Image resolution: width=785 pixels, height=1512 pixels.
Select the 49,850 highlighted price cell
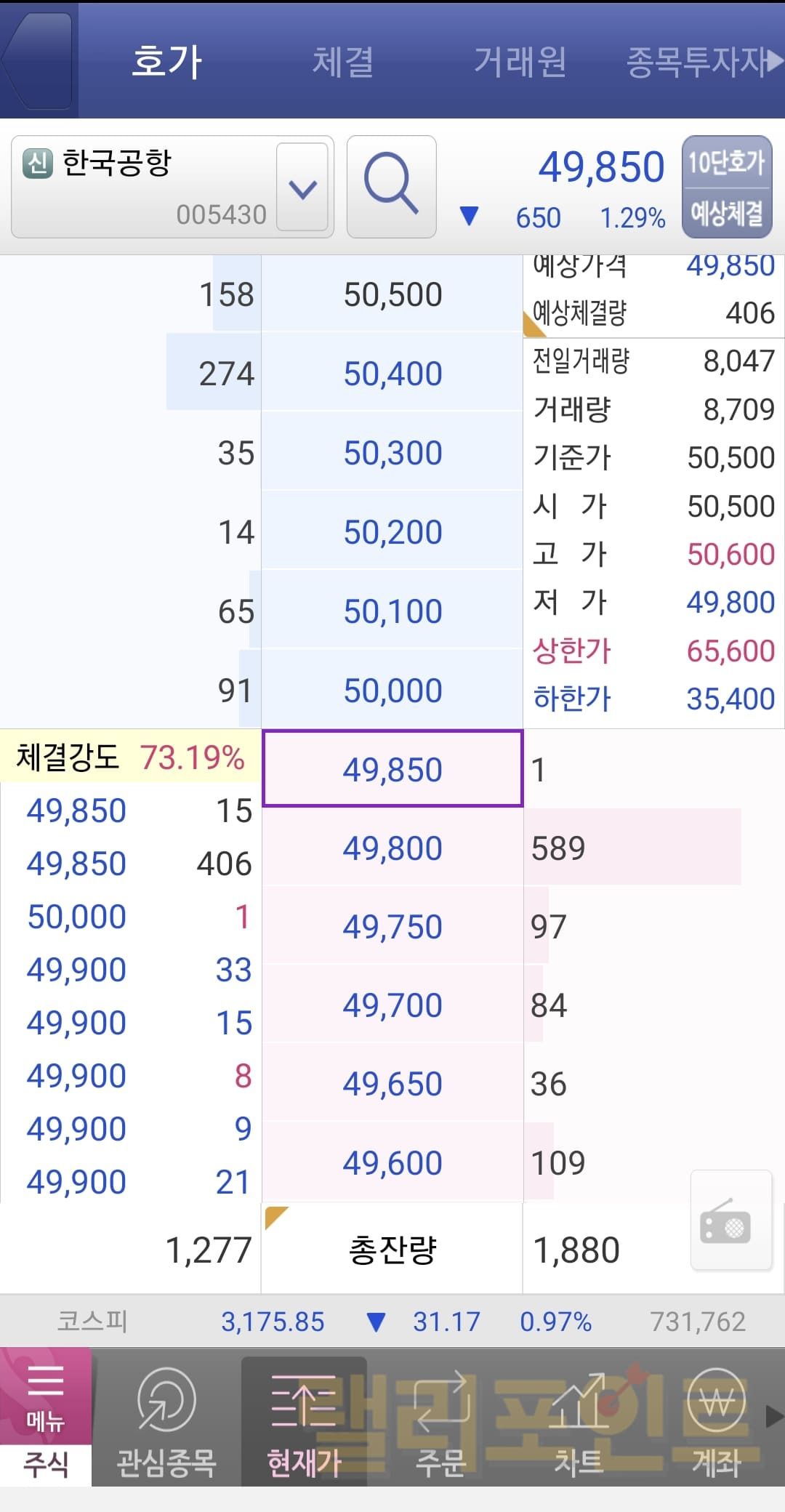(x=392, y=769)
